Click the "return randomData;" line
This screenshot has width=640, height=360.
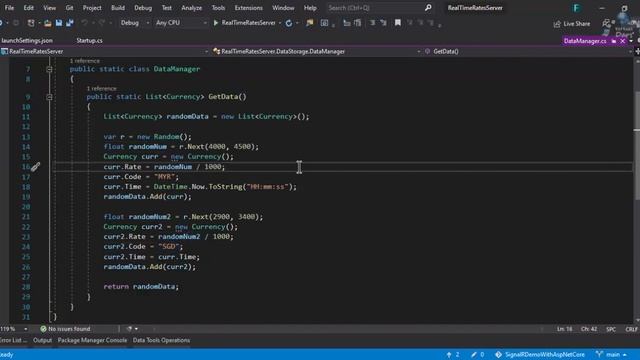click(x=141, y=287)
